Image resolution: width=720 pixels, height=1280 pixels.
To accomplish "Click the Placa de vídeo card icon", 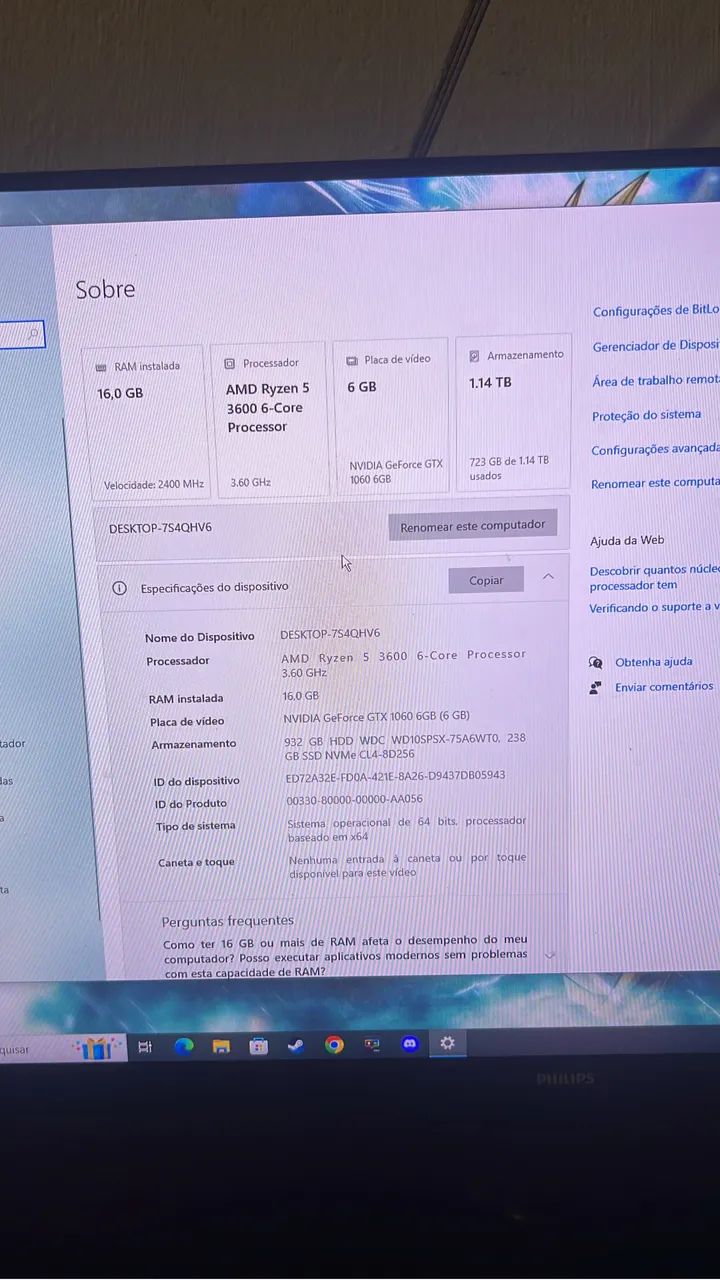I will [x=352, y=360].
